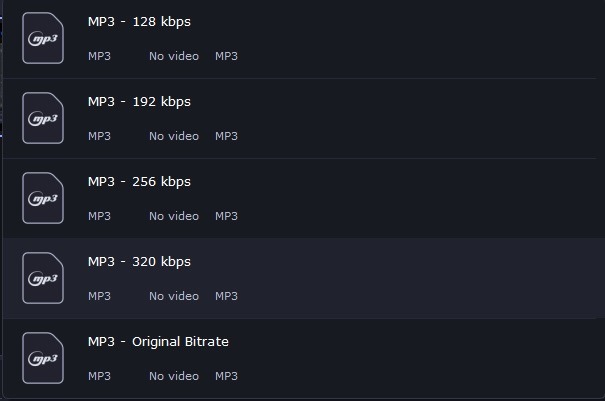Click "No video" in the 320 kbps row

[x=174, y=296]
